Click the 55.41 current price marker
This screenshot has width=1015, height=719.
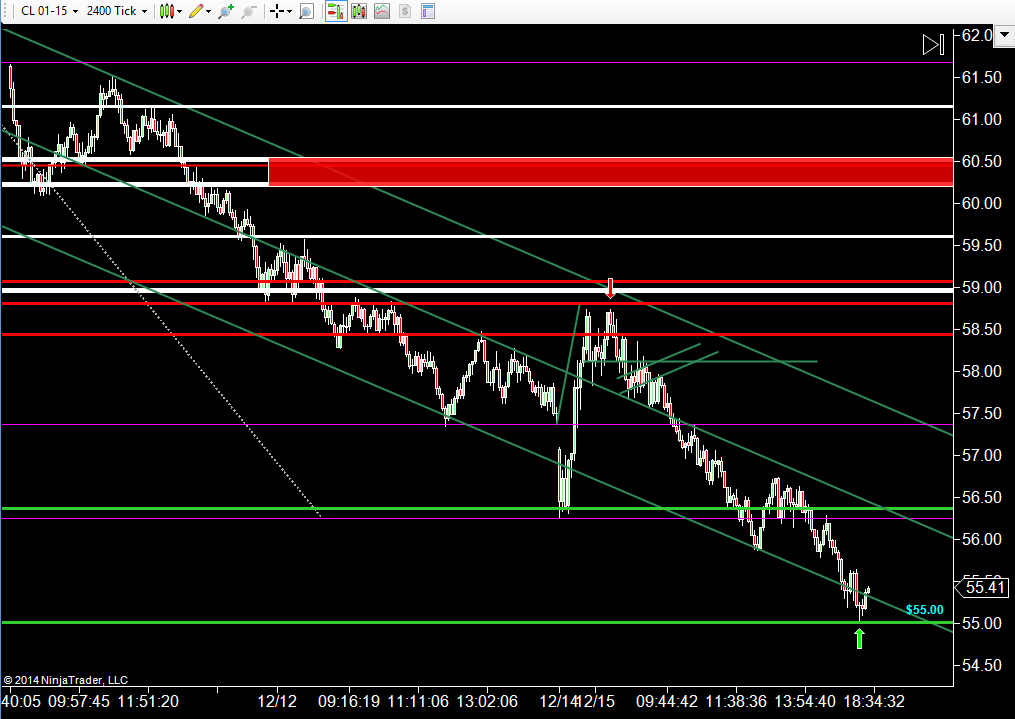click(982, 588)
